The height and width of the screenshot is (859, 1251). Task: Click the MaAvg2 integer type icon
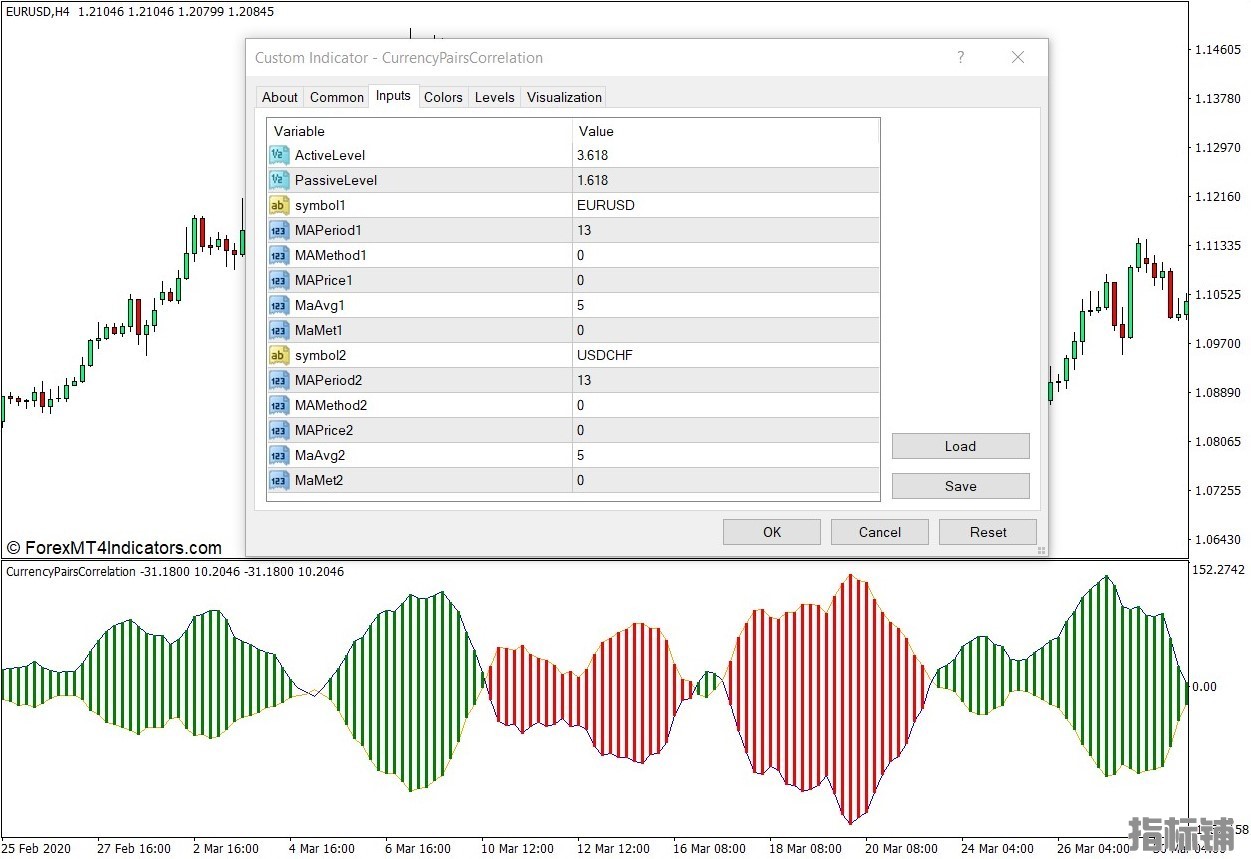[x=279, y=455]
